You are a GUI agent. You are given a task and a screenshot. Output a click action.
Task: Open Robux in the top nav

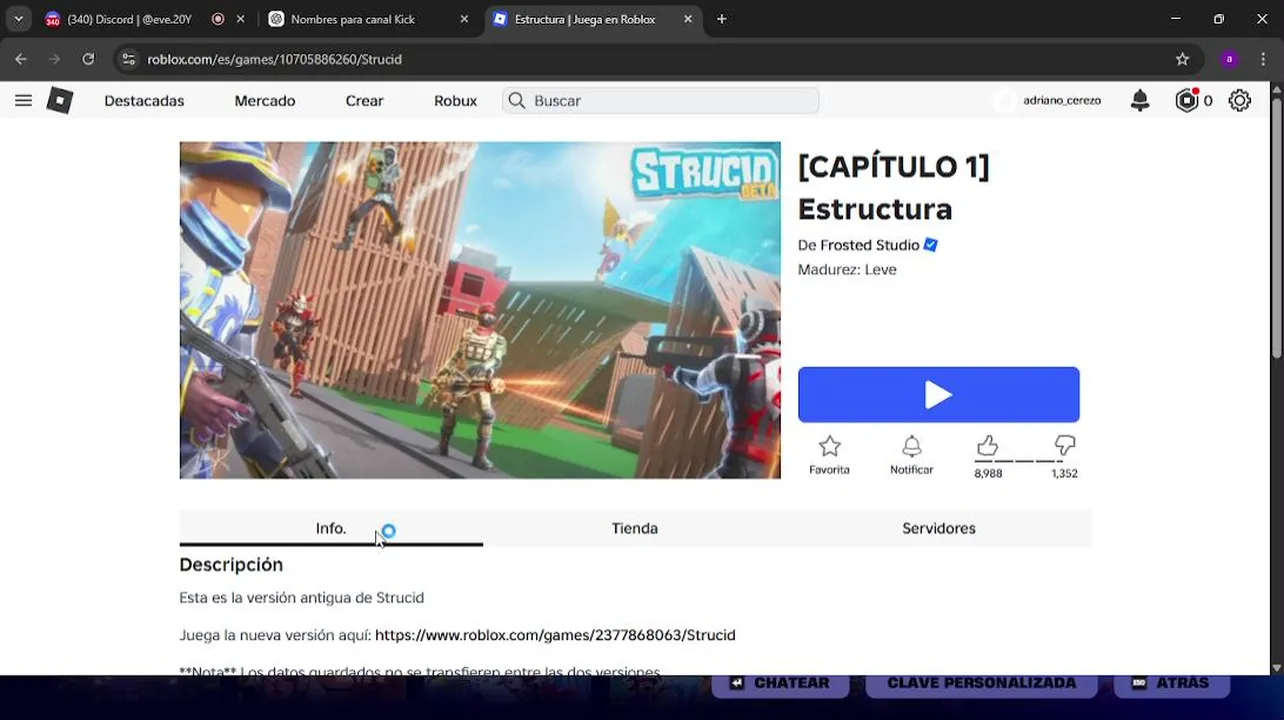point(455,100)
